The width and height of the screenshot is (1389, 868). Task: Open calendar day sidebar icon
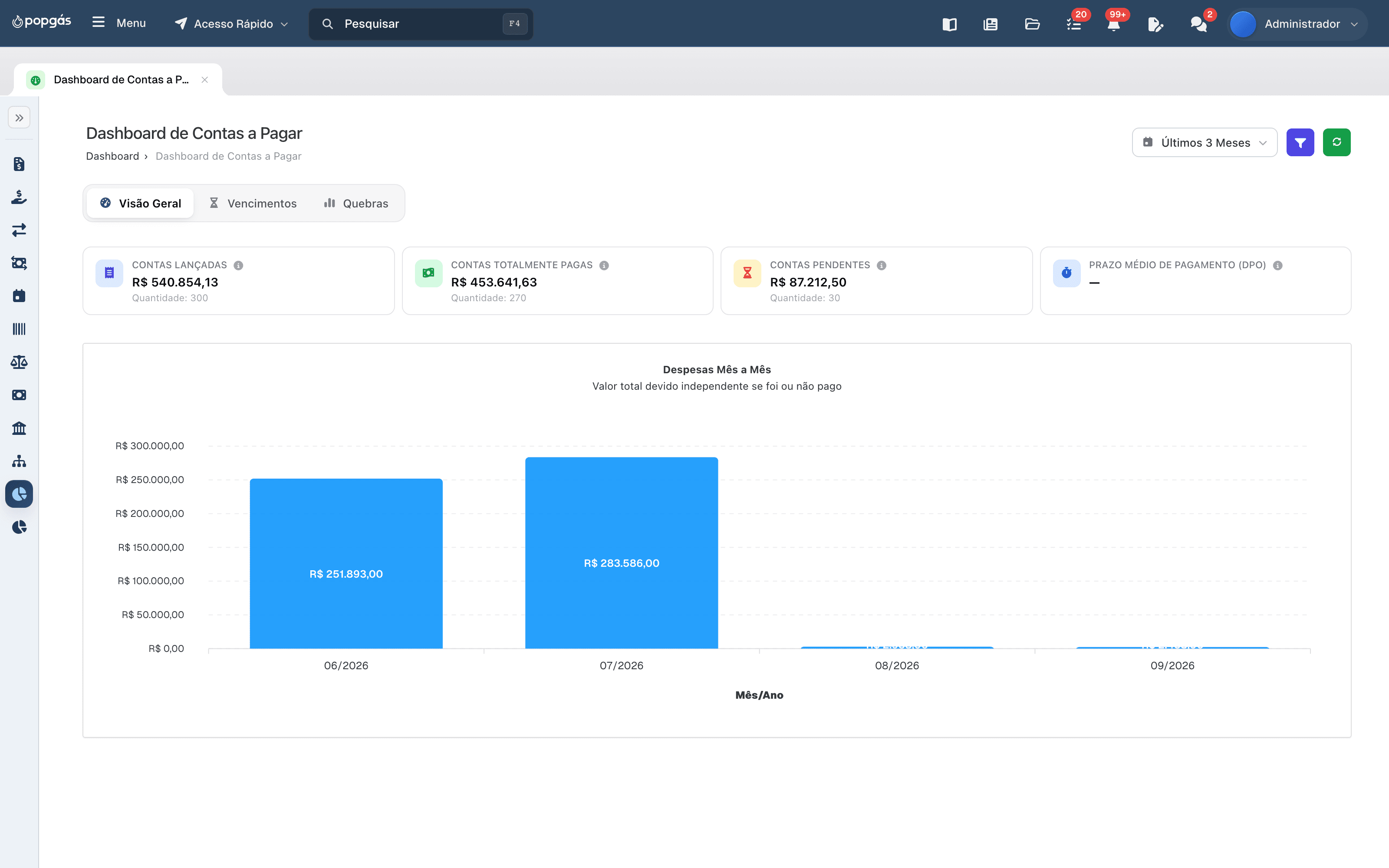(x=19, y=296)
